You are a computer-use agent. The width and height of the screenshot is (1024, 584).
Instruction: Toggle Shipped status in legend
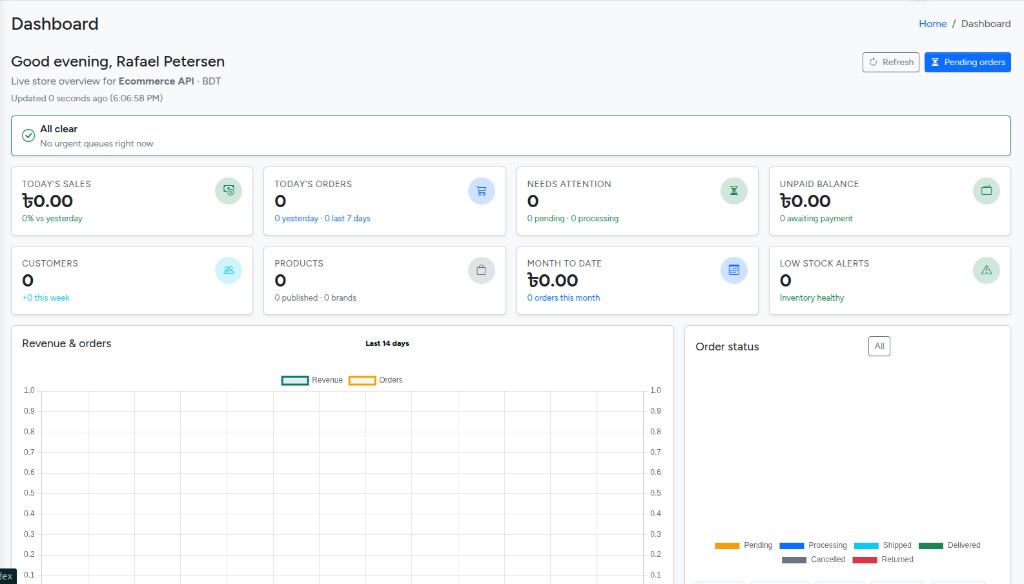click(882, 545)
